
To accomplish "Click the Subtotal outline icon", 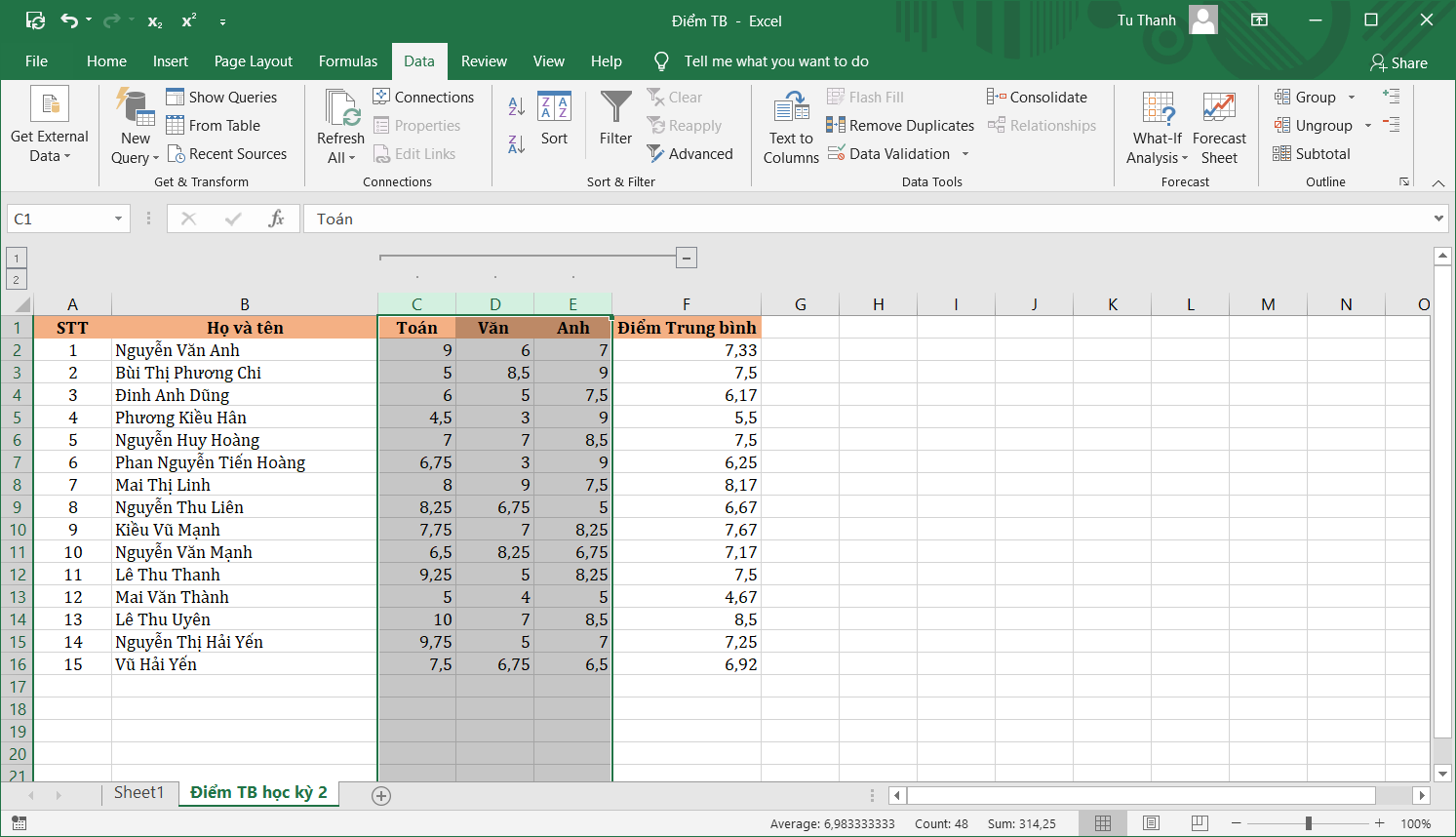I will tap(1312, 153).
